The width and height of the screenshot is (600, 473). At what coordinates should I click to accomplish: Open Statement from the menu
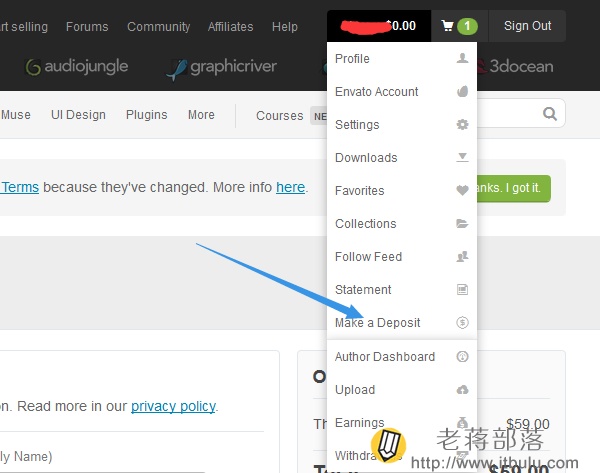pos(402,289)
